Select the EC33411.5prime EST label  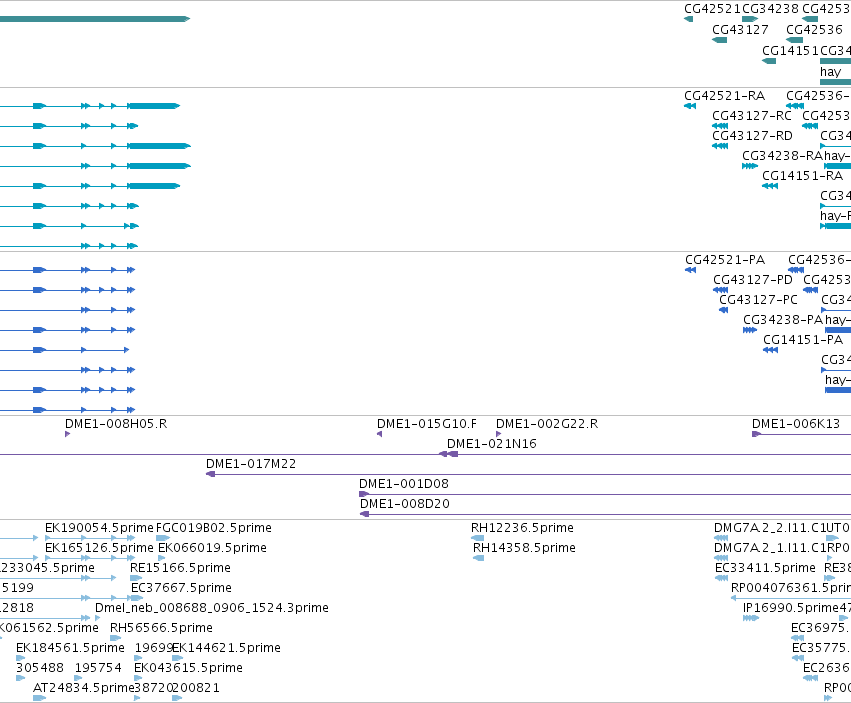pos(765,568)
